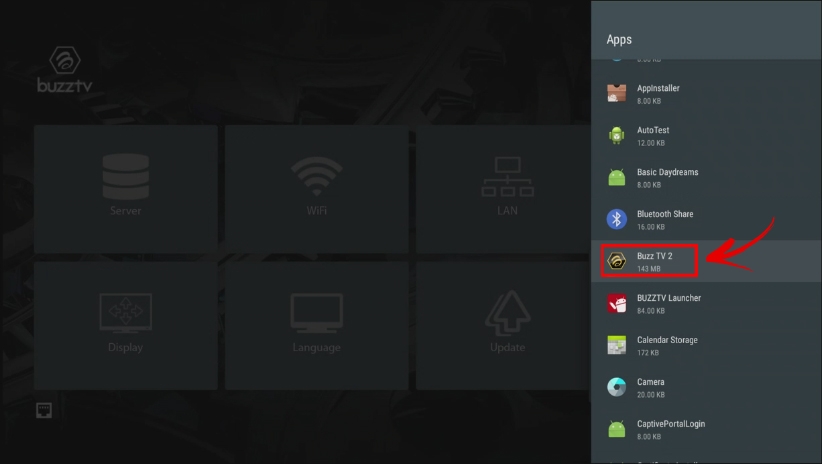Click the Apps panel header
This screenshot has width=822, height=464.
coord(706,30)
